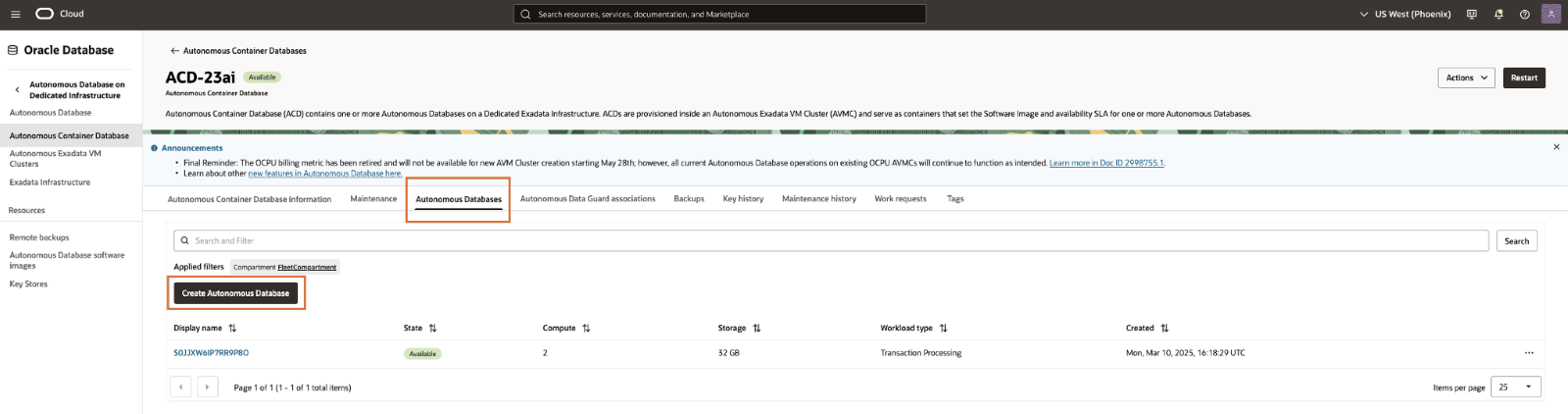Close the Announcements banner

tap(1556, 147)
